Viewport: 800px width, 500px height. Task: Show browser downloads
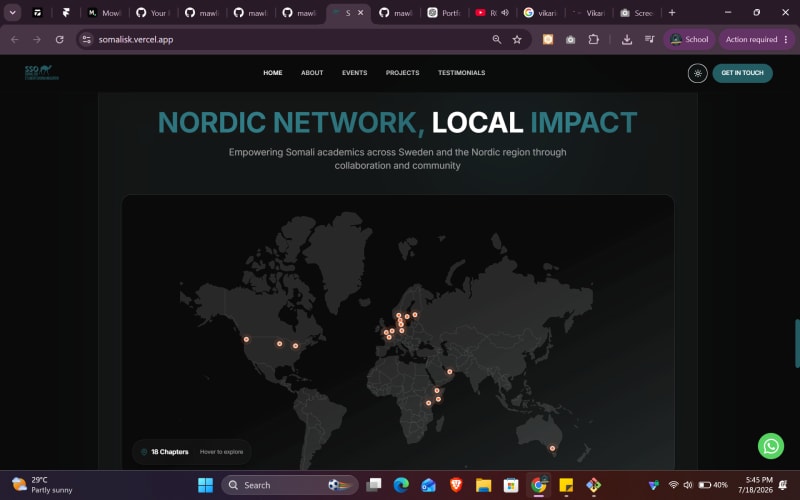(x=627, y=39)
